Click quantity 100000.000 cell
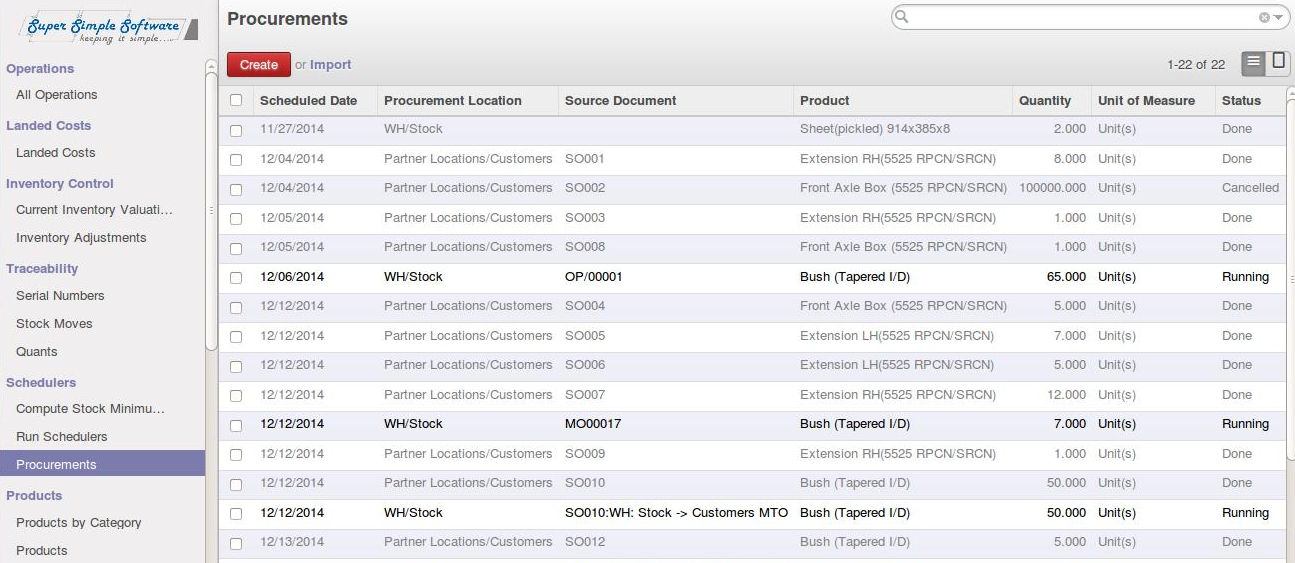Screen dimensions: 1295x563 [x=1052, y=188]
